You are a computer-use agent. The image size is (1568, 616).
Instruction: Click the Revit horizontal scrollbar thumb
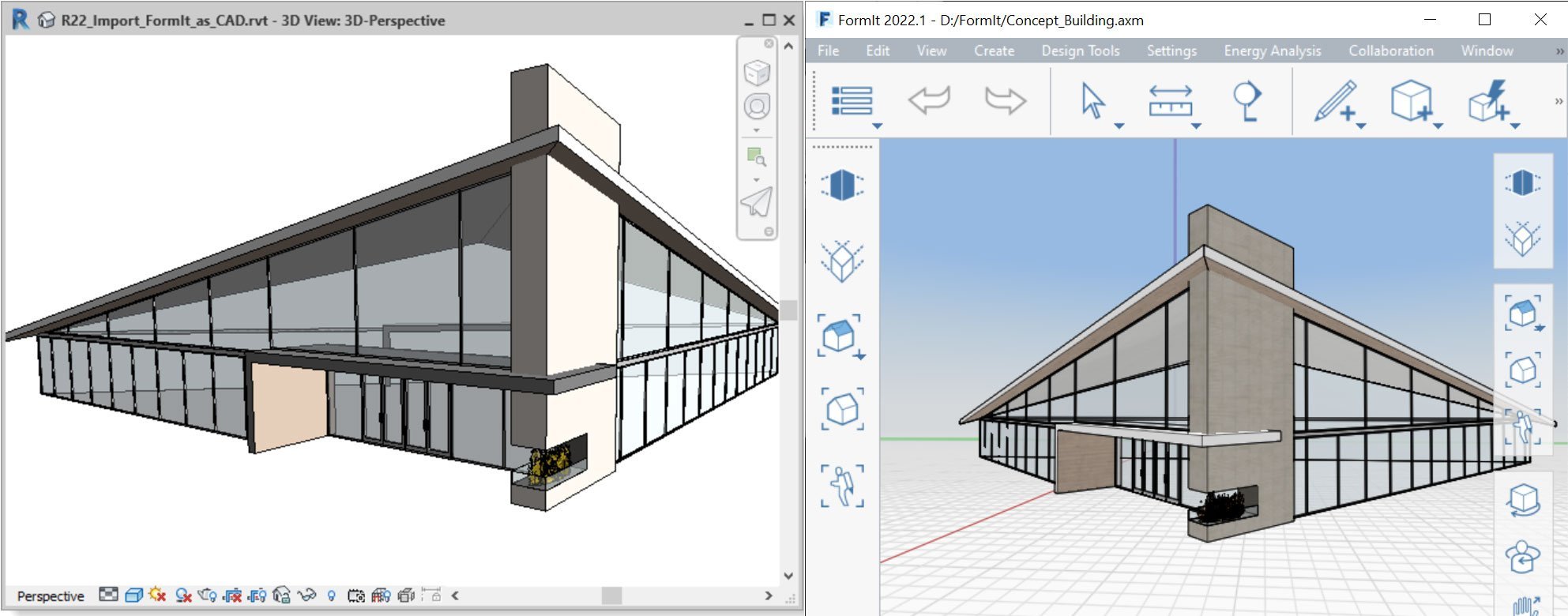pos(611,595)
